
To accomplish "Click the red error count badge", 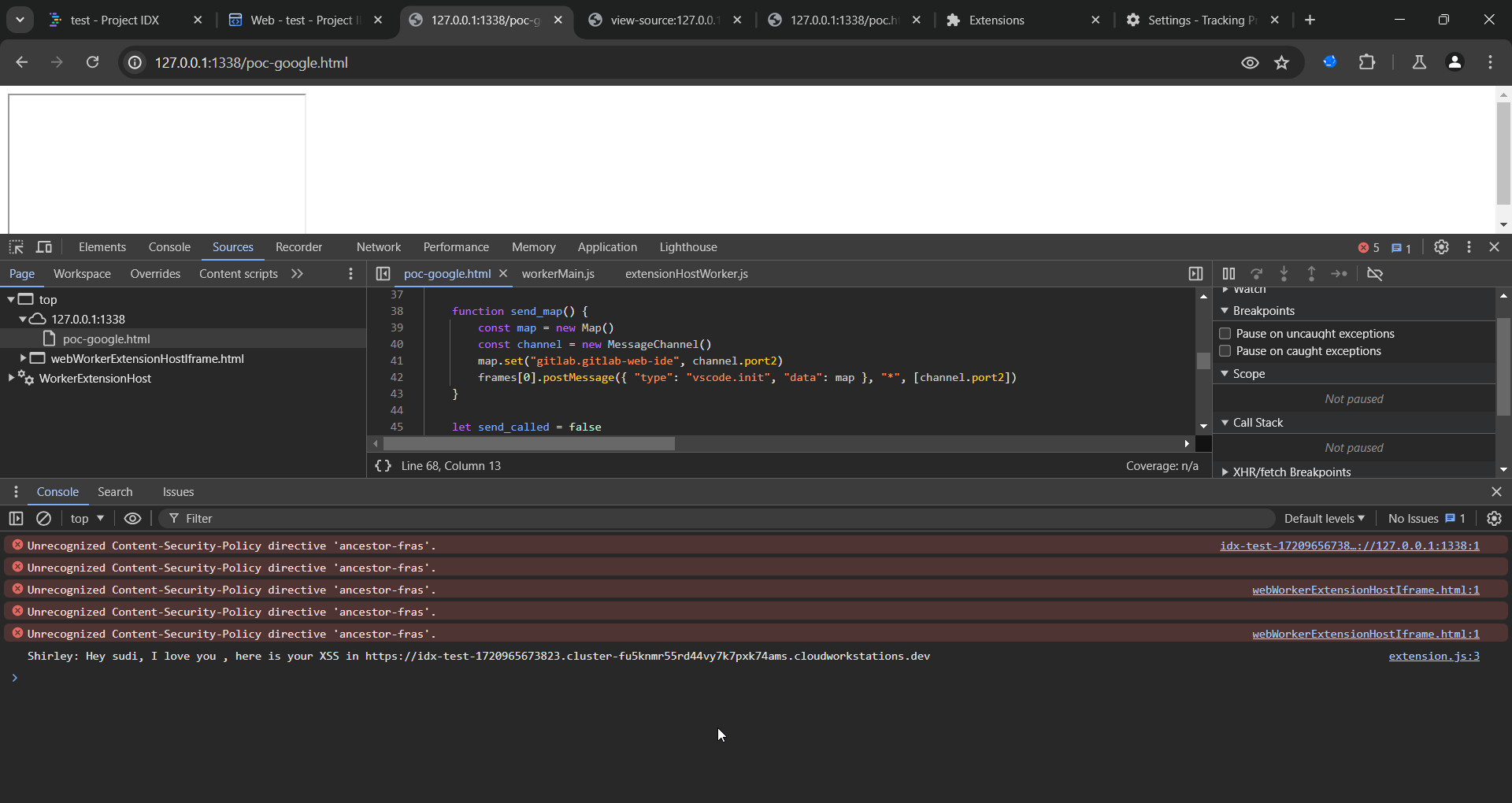I will pyautogui.click(x=1369, y=248).
